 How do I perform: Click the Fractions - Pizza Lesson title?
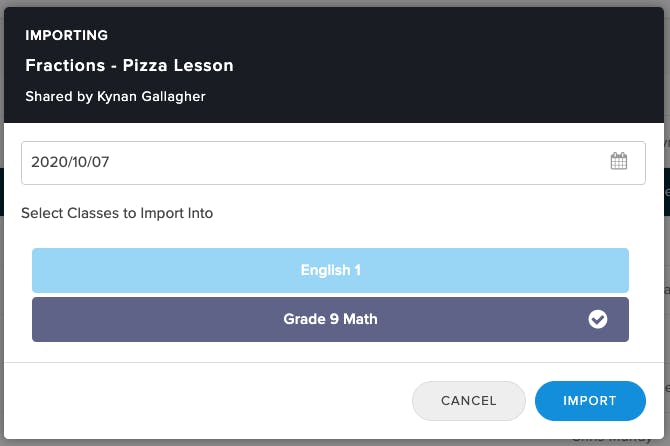(x=129, y=66)
